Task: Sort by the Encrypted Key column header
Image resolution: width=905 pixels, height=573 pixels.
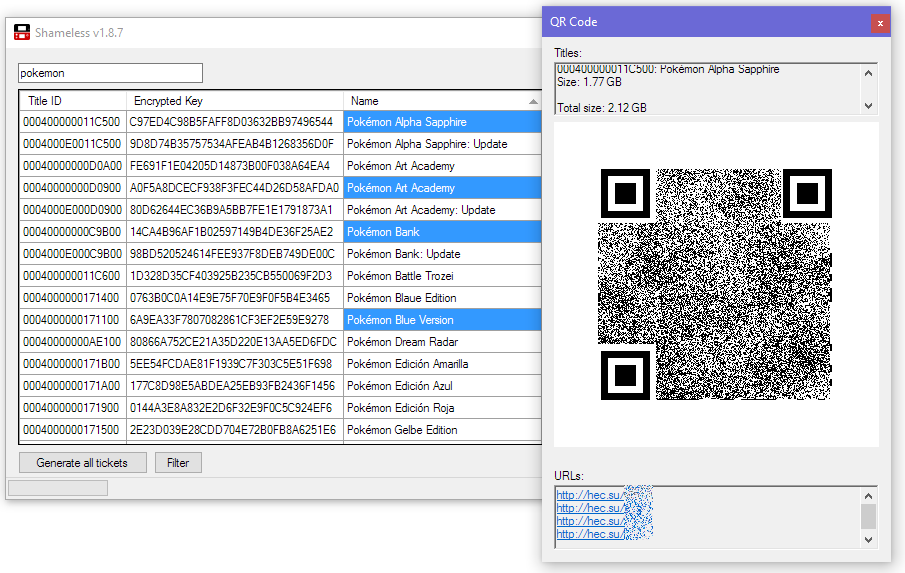Action: tap(235, 100)
